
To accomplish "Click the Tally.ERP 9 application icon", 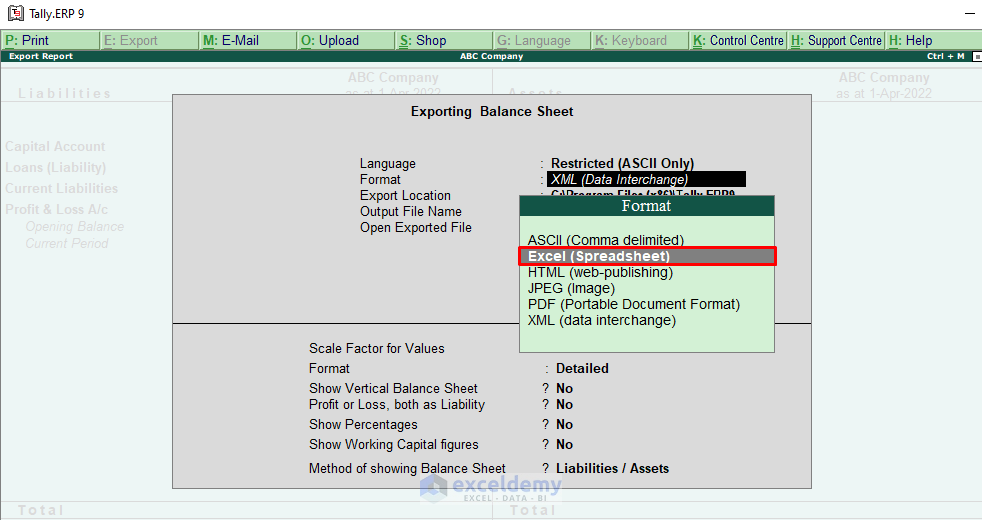I will (16, 13).
